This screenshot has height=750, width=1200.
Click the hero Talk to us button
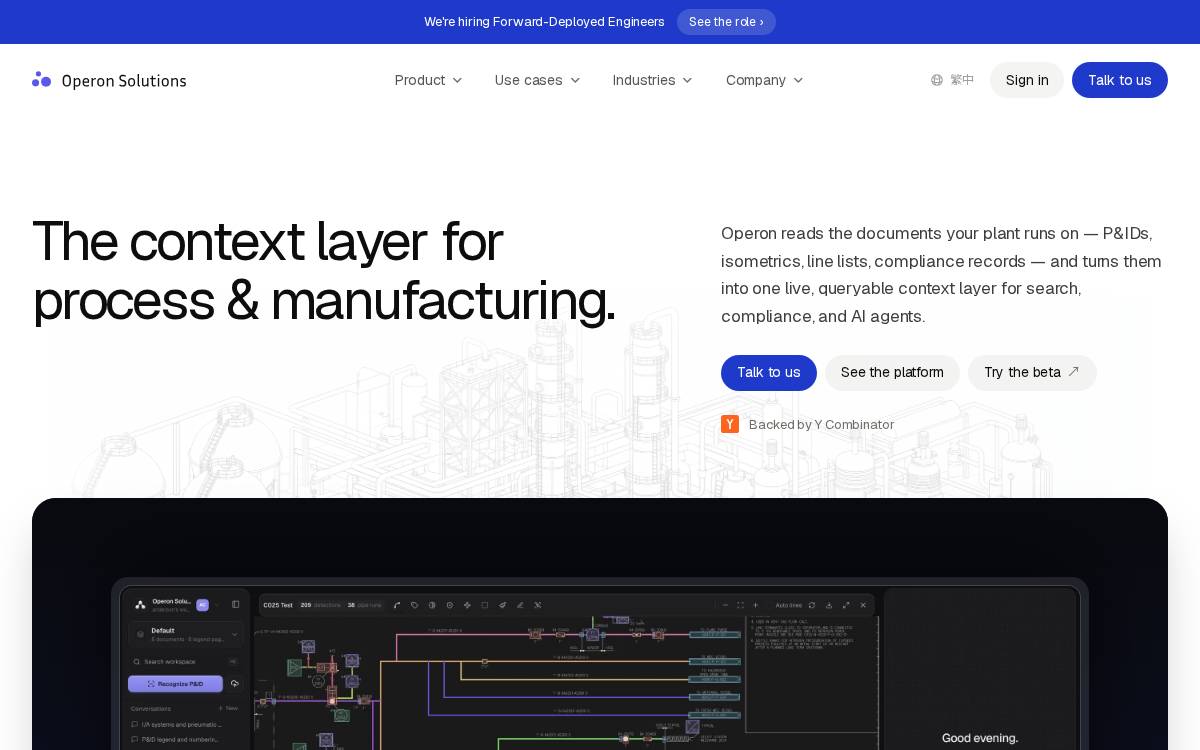click(769, 372)
